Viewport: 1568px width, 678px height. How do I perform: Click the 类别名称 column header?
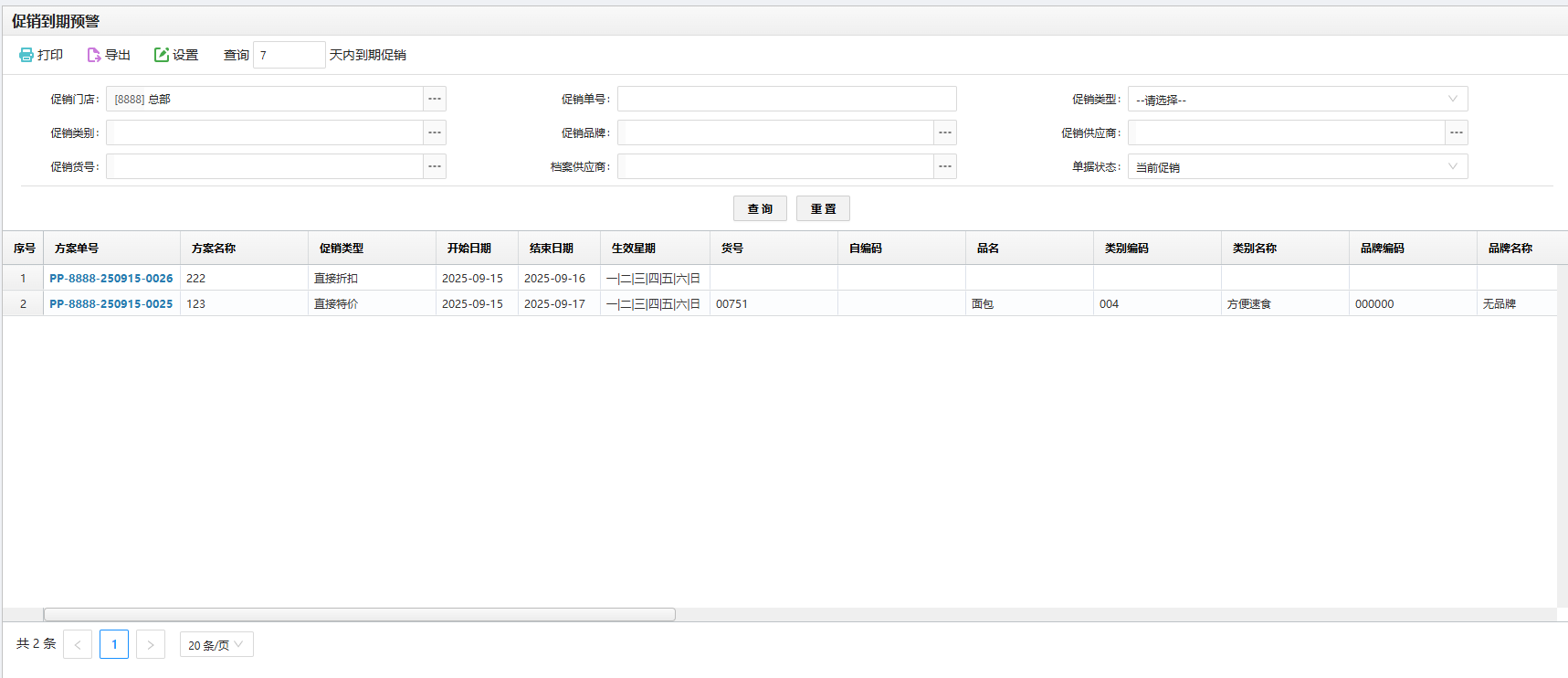coord(1285,248)
